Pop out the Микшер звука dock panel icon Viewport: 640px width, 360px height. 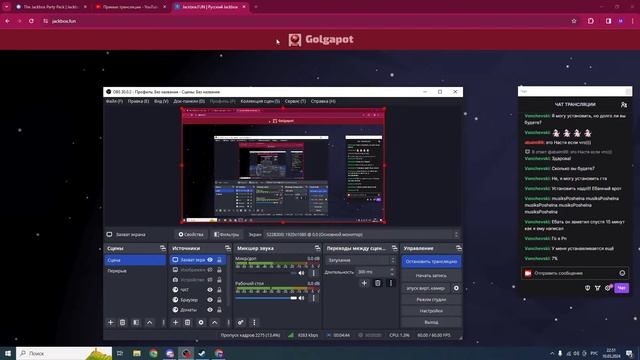(317, 248)
